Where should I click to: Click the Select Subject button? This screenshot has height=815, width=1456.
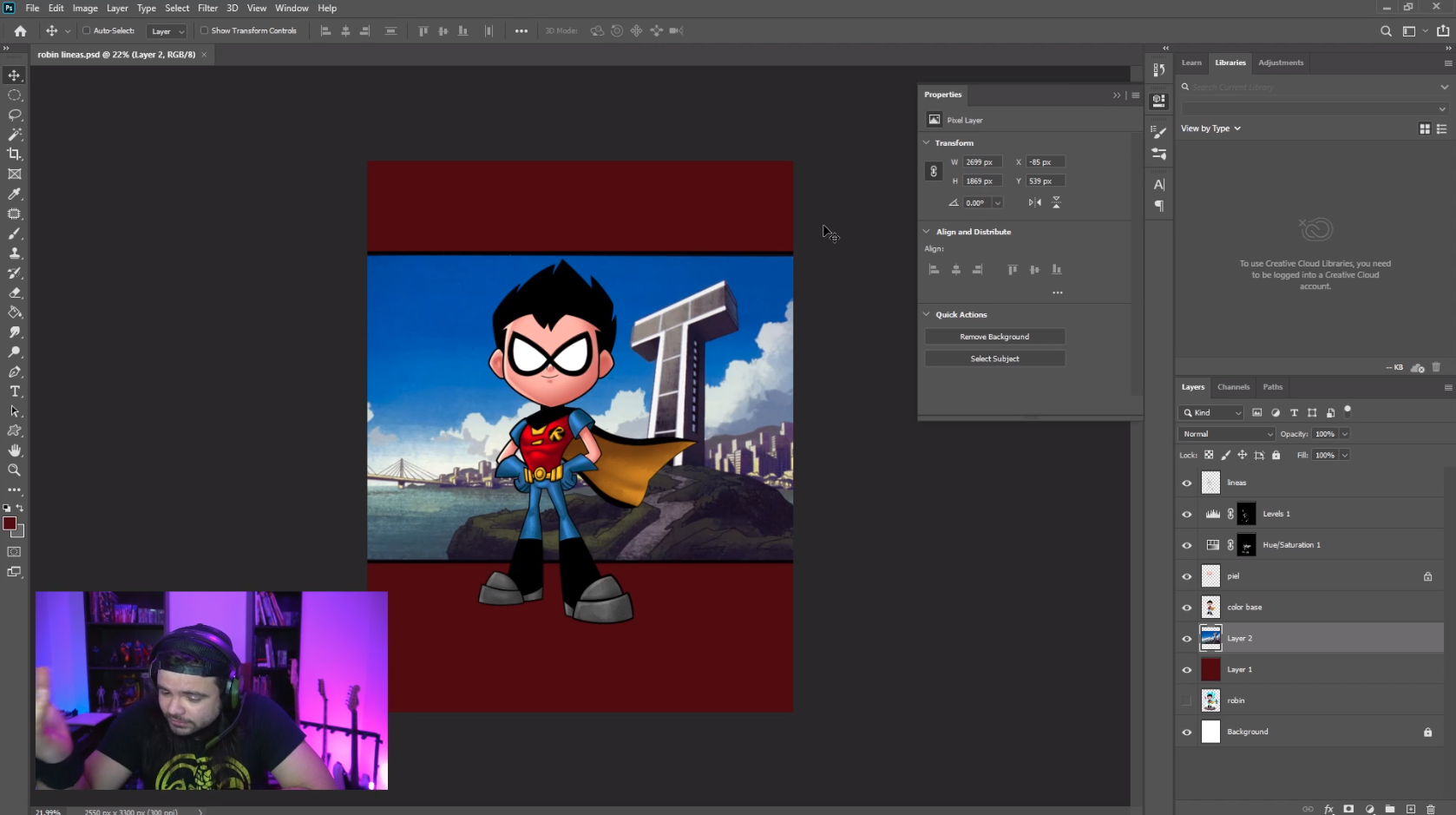(994, 358)
